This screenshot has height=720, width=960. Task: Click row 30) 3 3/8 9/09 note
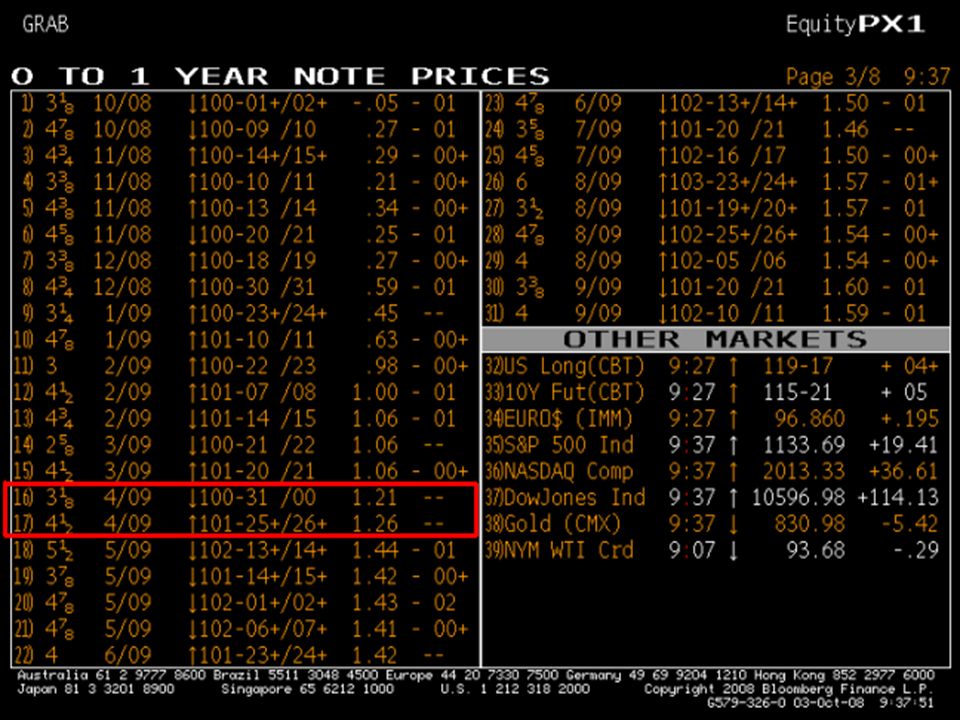[715, 287]
